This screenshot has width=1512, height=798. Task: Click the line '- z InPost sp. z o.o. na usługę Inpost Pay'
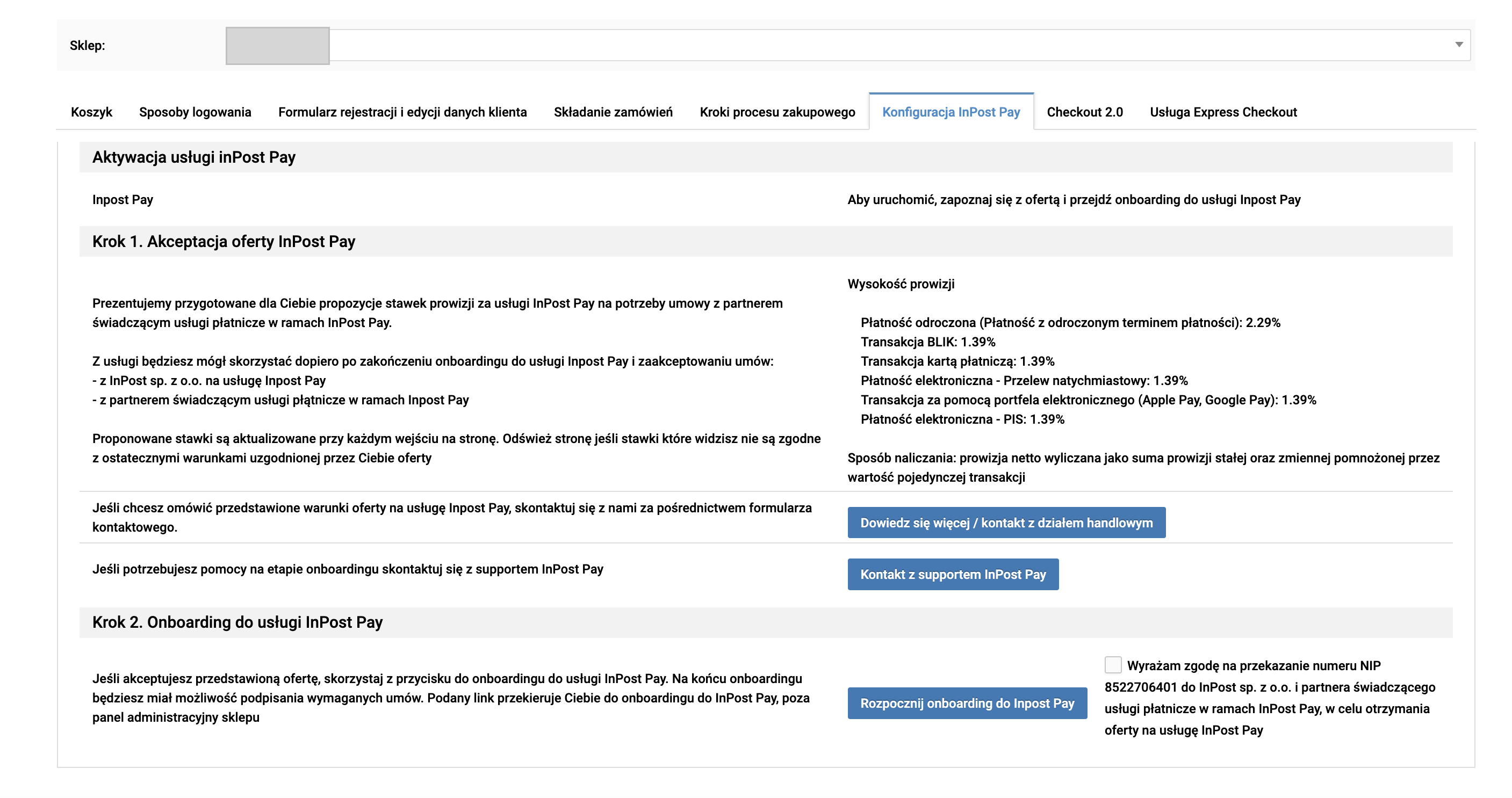click(x=208, y=381)
